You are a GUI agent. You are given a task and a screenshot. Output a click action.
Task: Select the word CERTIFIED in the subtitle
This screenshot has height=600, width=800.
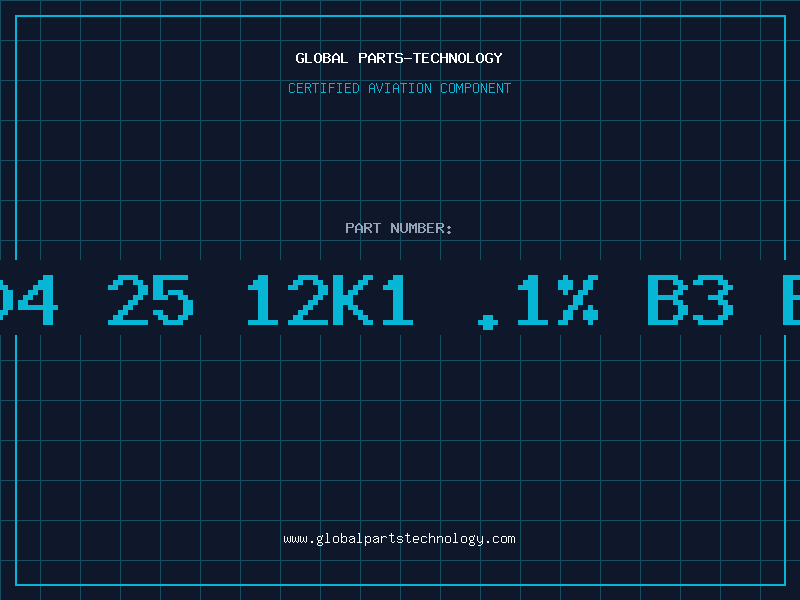[x=324, y=88]
